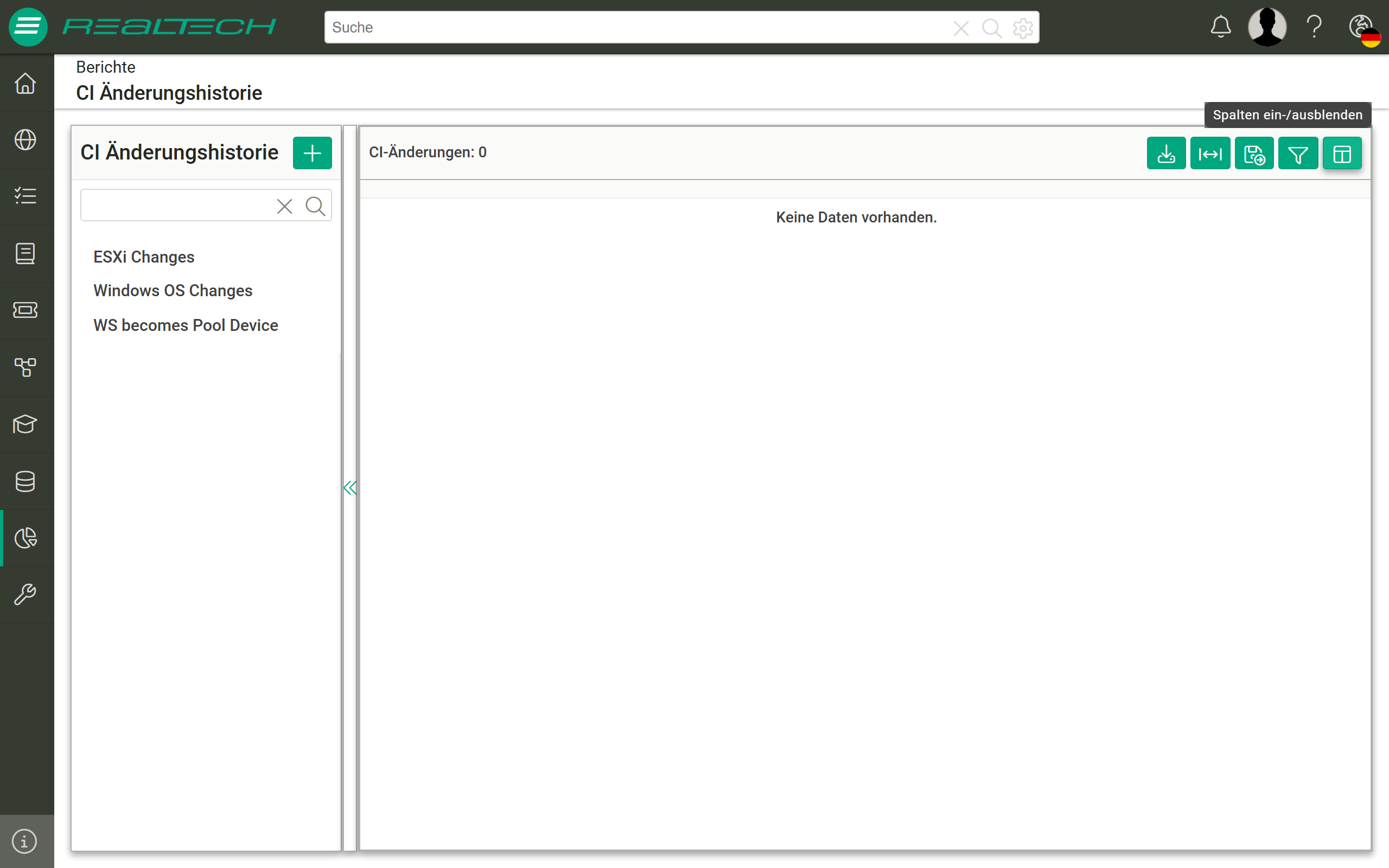The image size is (1389, 868).
Task: Run global search with magnifier icon
Action: click(992, 28)
